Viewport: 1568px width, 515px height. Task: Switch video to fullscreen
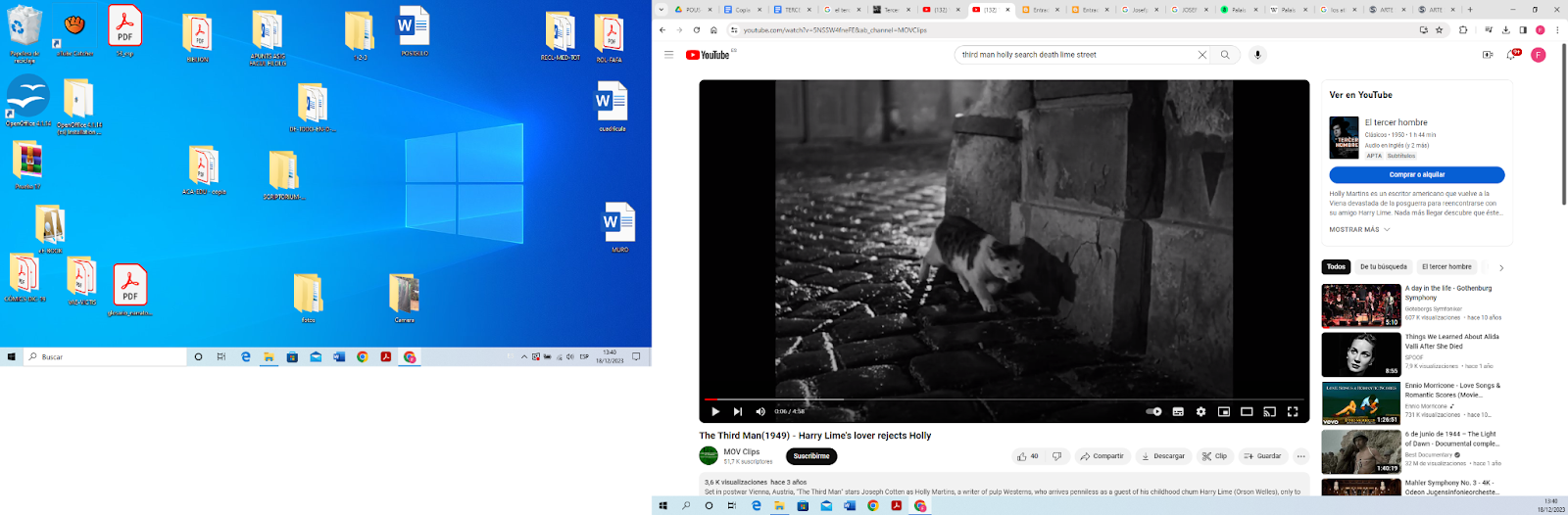coord(1293,412)
